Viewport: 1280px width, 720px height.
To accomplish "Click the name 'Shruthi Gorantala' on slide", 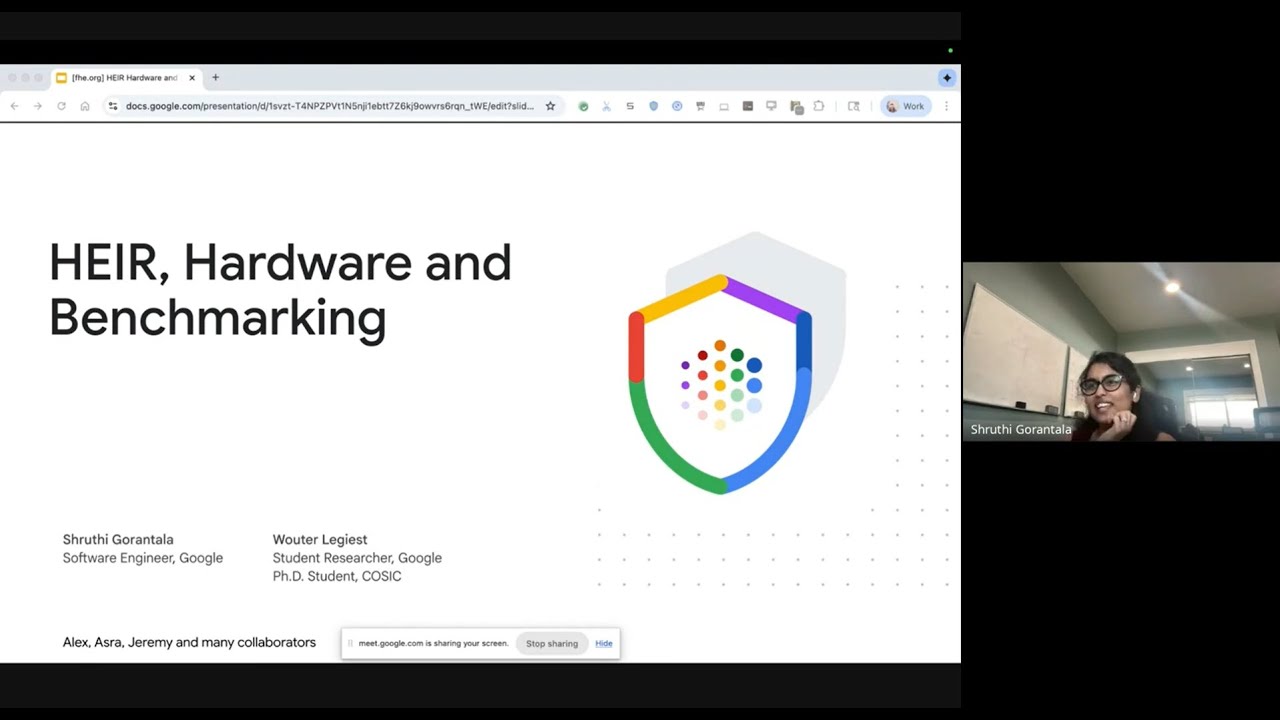I will click(118, 539).
